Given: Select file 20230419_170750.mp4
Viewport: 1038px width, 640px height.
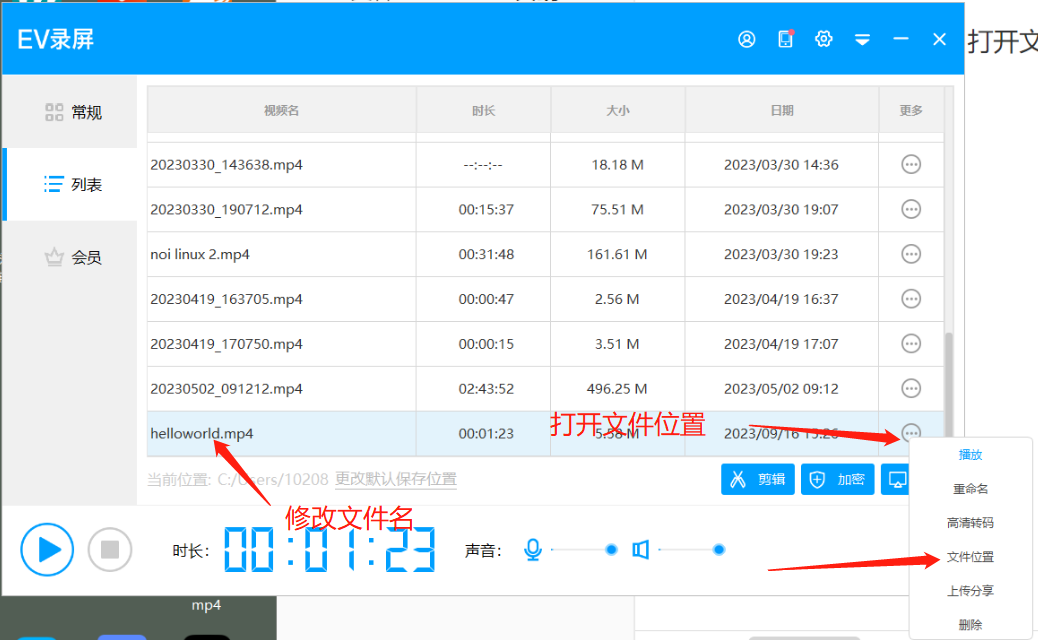Looking at the screenshot, I should tap(226, 344).
